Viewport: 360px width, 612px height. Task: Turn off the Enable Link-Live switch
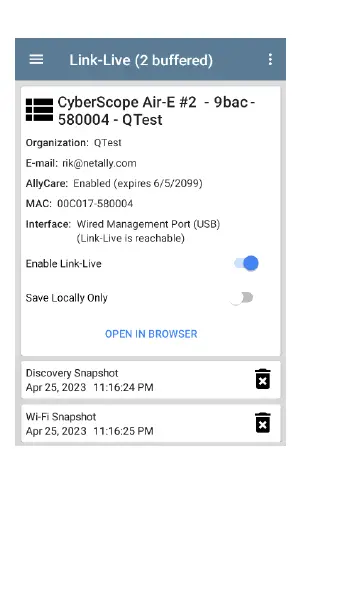(246, 263)
